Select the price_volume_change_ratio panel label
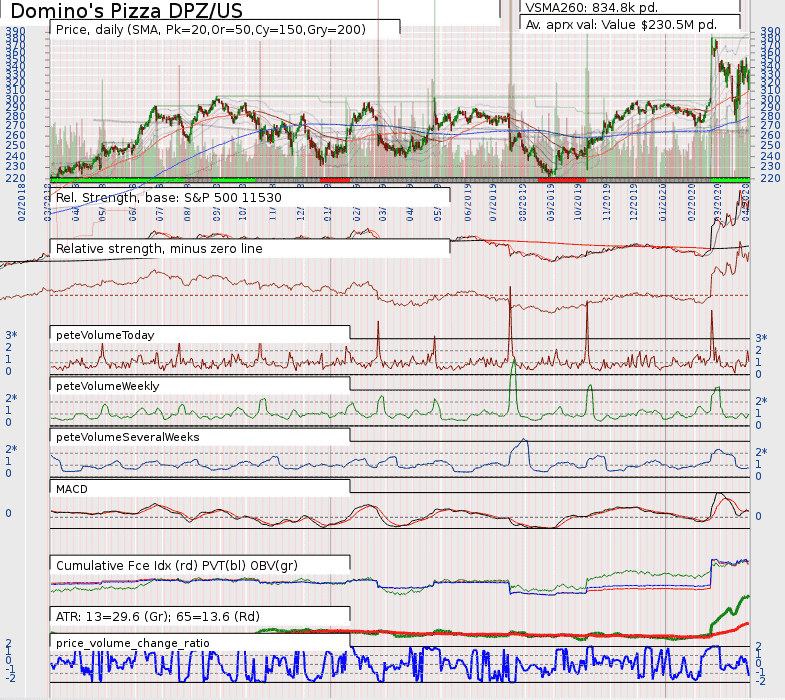Viewport: 785px width, 700px height. click(133, 643)
